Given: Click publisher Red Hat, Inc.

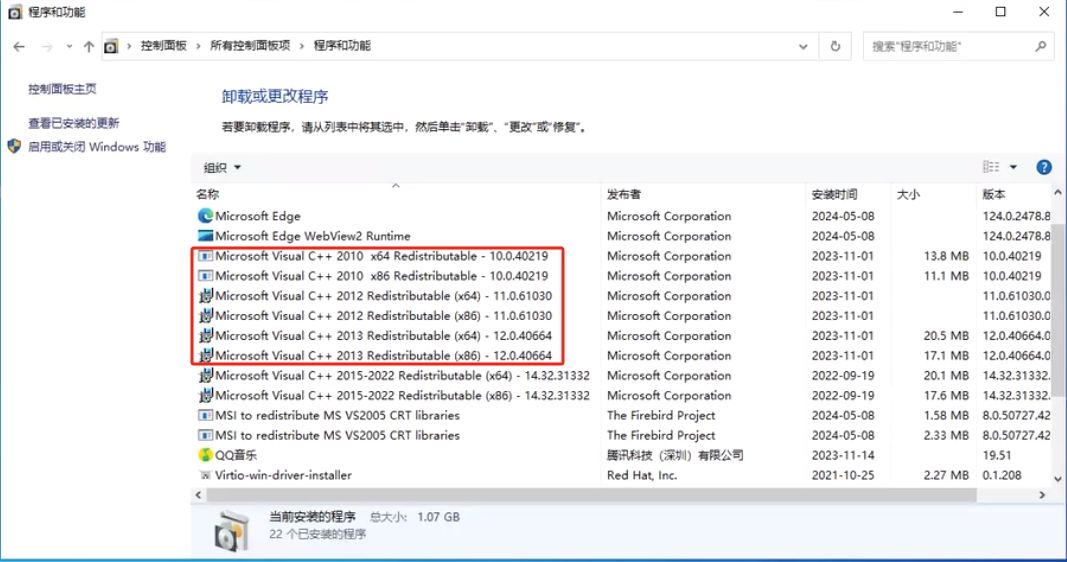Looking at the screenshot, I should 642,475.
